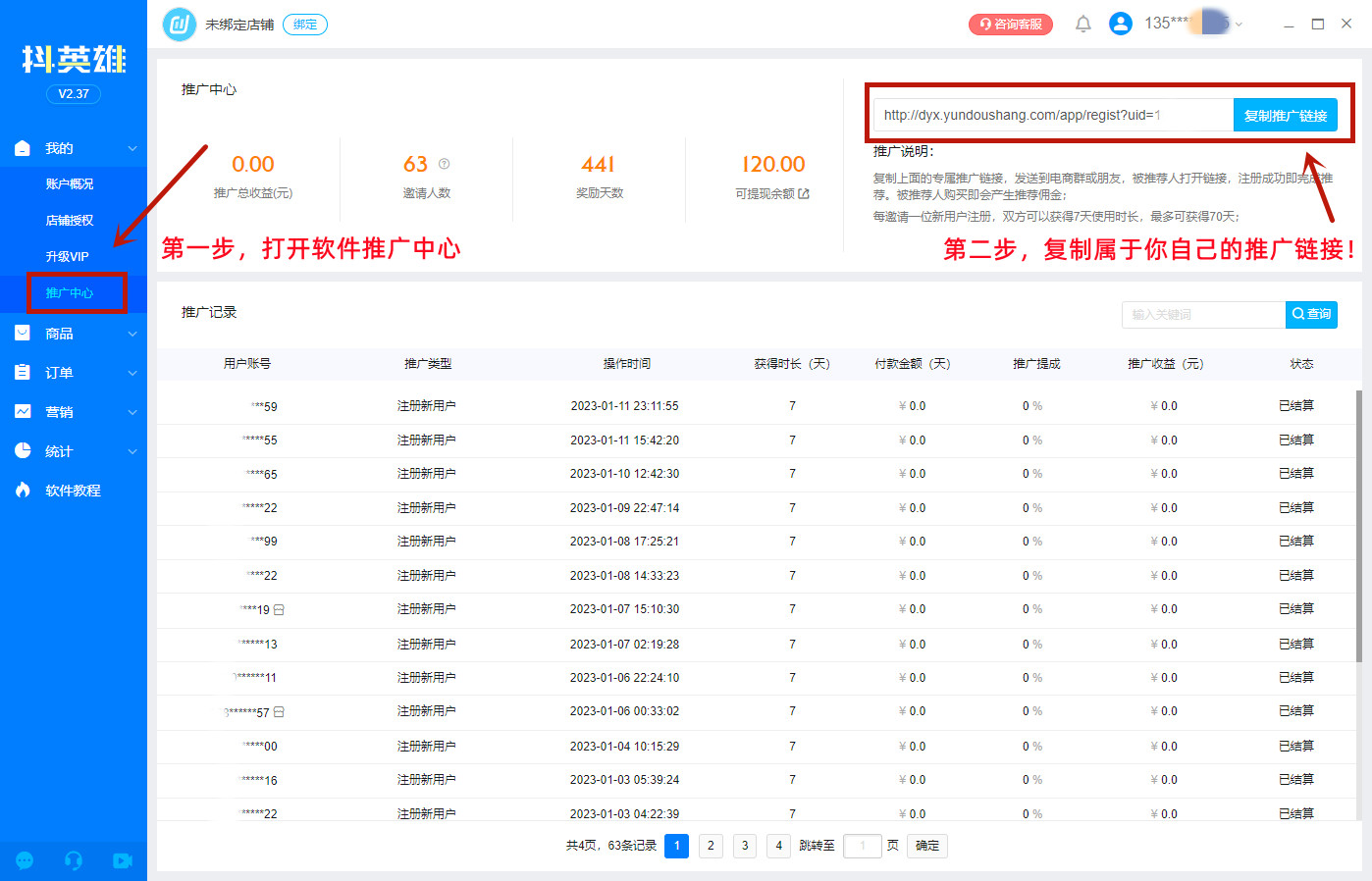The height and width of the screenshot is (881, 1372).
Task: Click the 营销 chart icon
Action: point(23,412)
